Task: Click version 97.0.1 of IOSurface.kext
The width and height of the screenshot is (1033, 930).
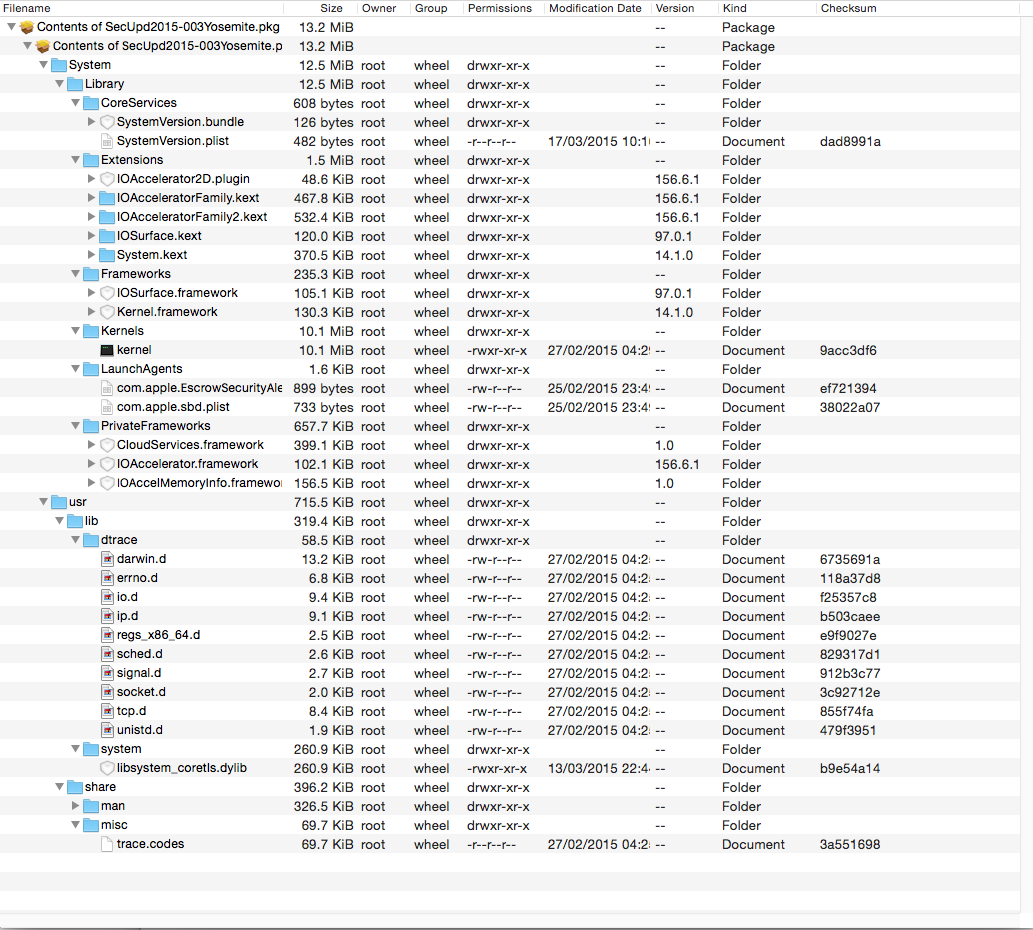Action: click(x=674, y=236)
